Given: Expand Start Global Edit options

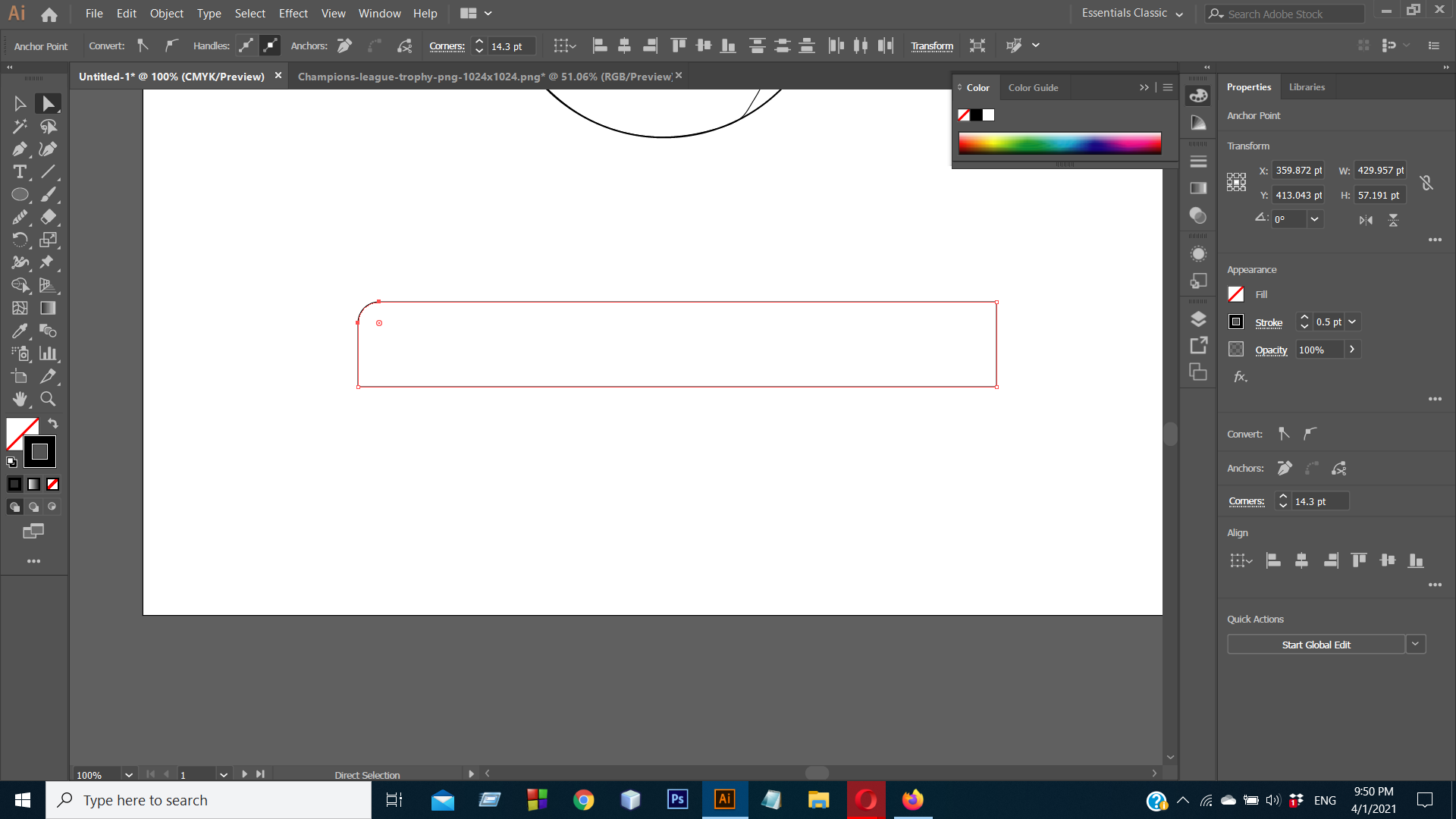Looking at the screenshot, I should point(1415,644).
